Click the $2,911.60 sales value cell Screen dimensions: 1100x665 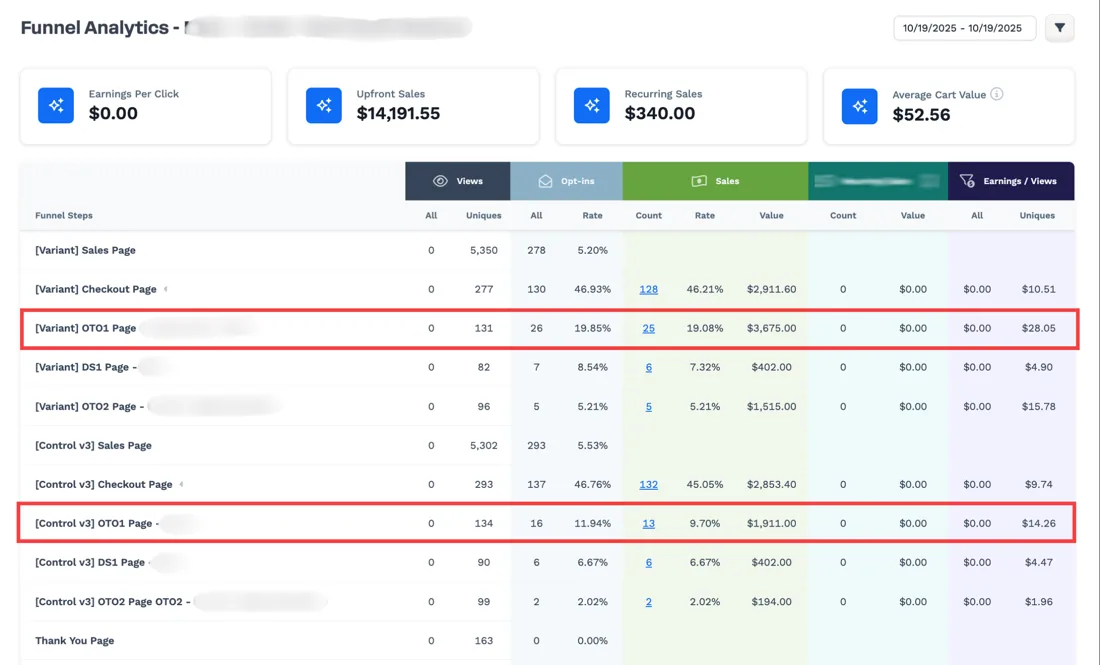pos(771,289)
